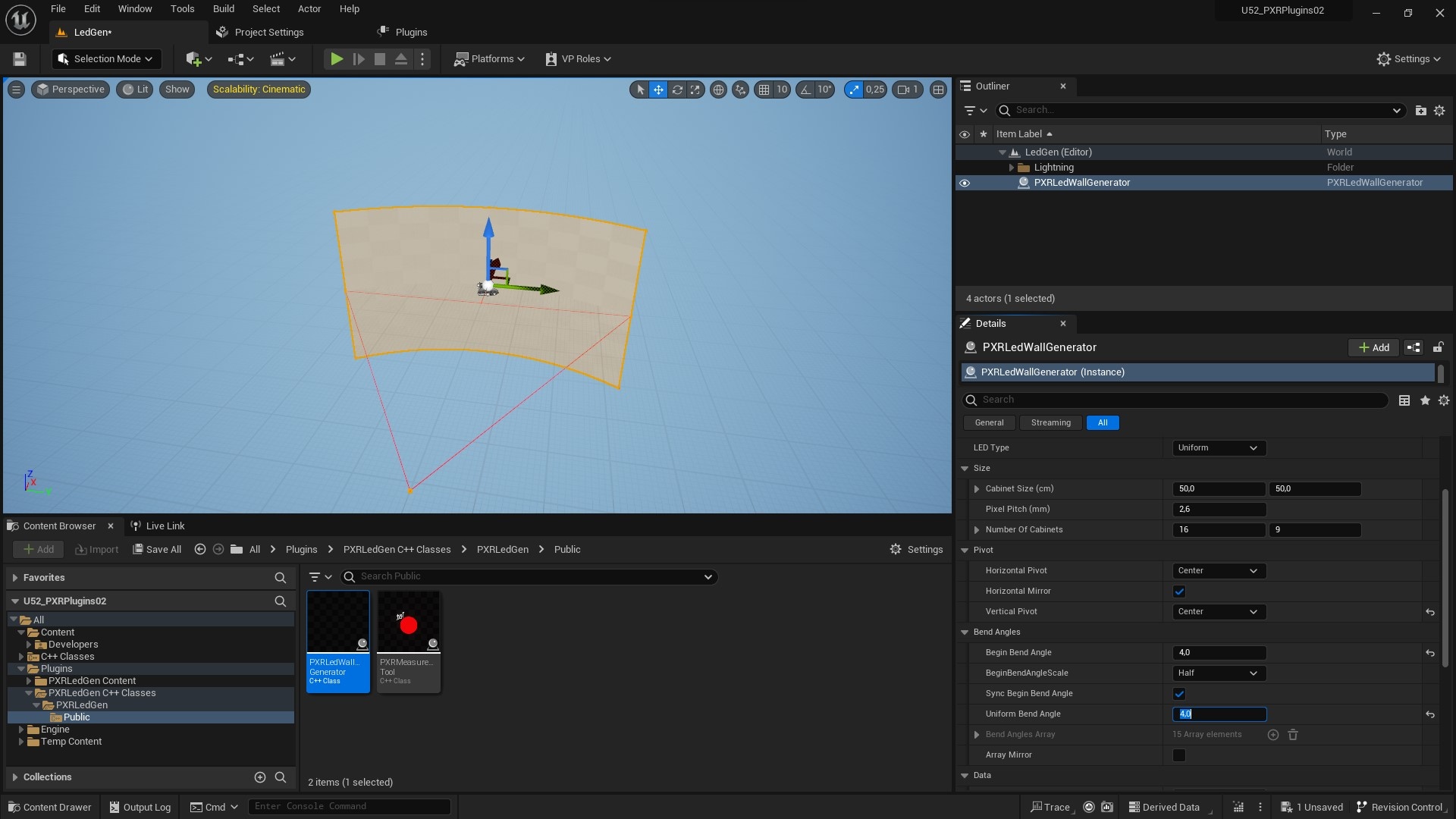Enable the Horizontal Mirror checkbox
The height and width of the screenshot is (819, 1456).
1179,591
